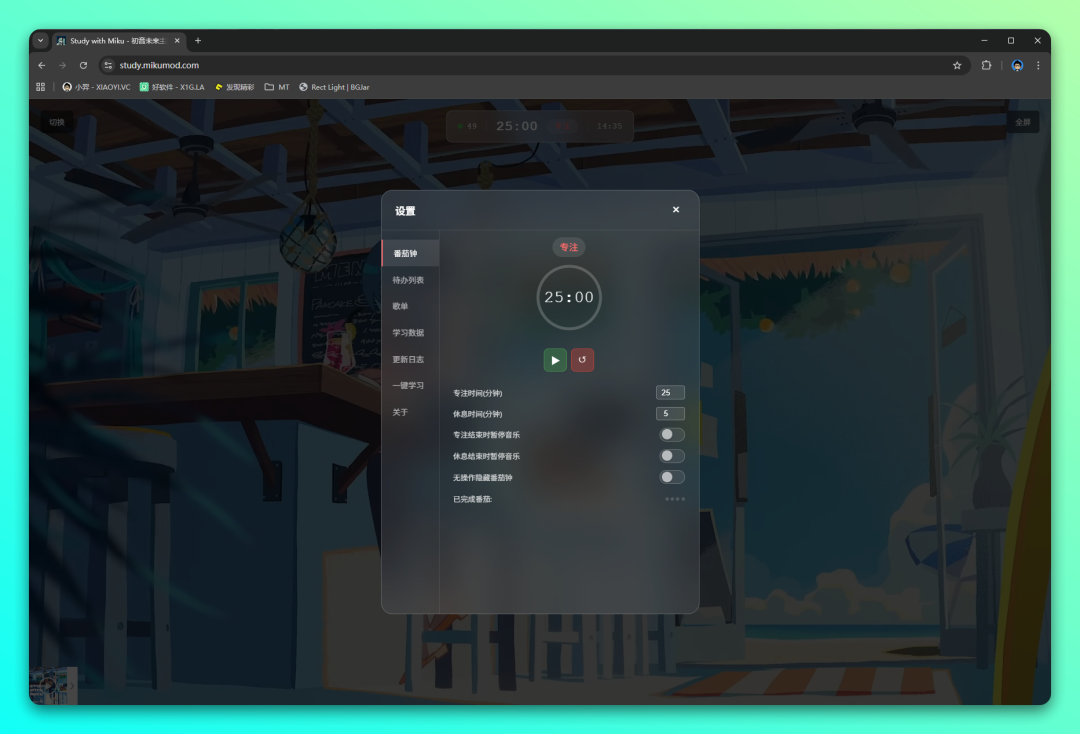Switch to the 待办列表 tab
The image size is (1080, 734).
408,280
